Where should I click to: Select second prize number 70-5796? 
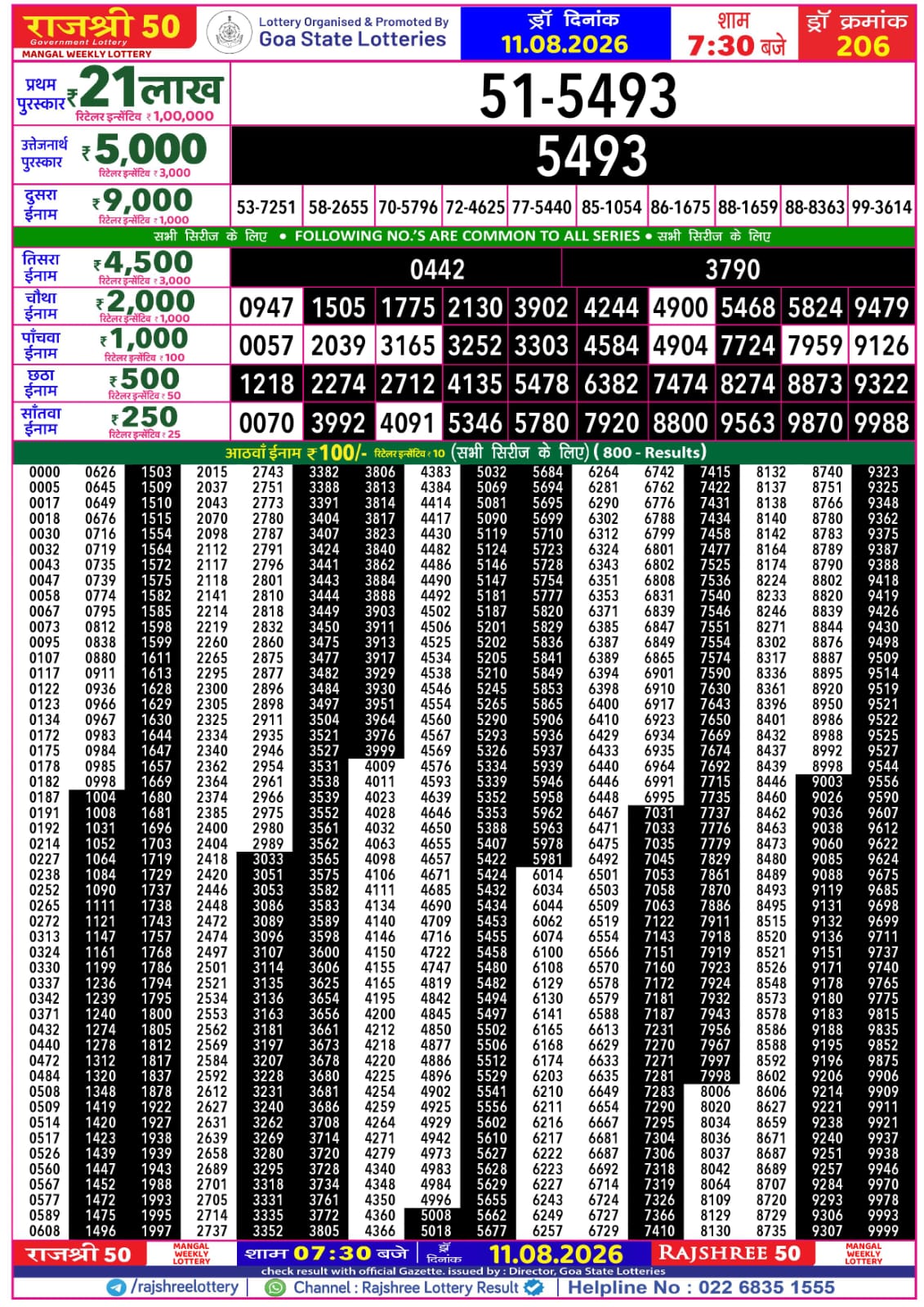(x=408, y=208)
